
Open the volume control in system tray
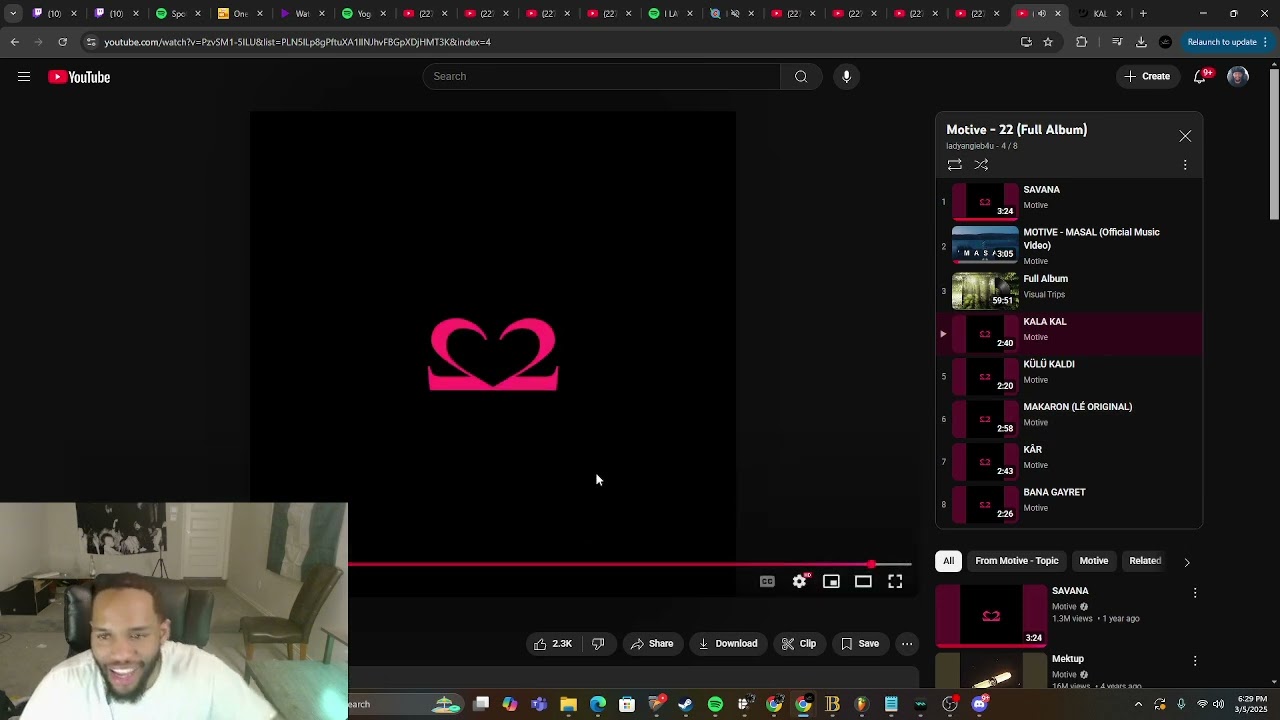1218,705
